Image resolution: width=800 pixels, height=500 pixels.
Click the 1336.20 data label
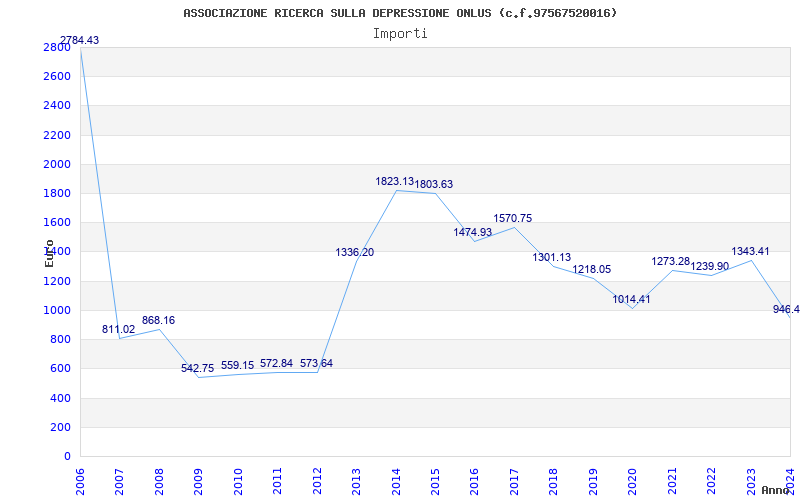(x=355, y=252)
